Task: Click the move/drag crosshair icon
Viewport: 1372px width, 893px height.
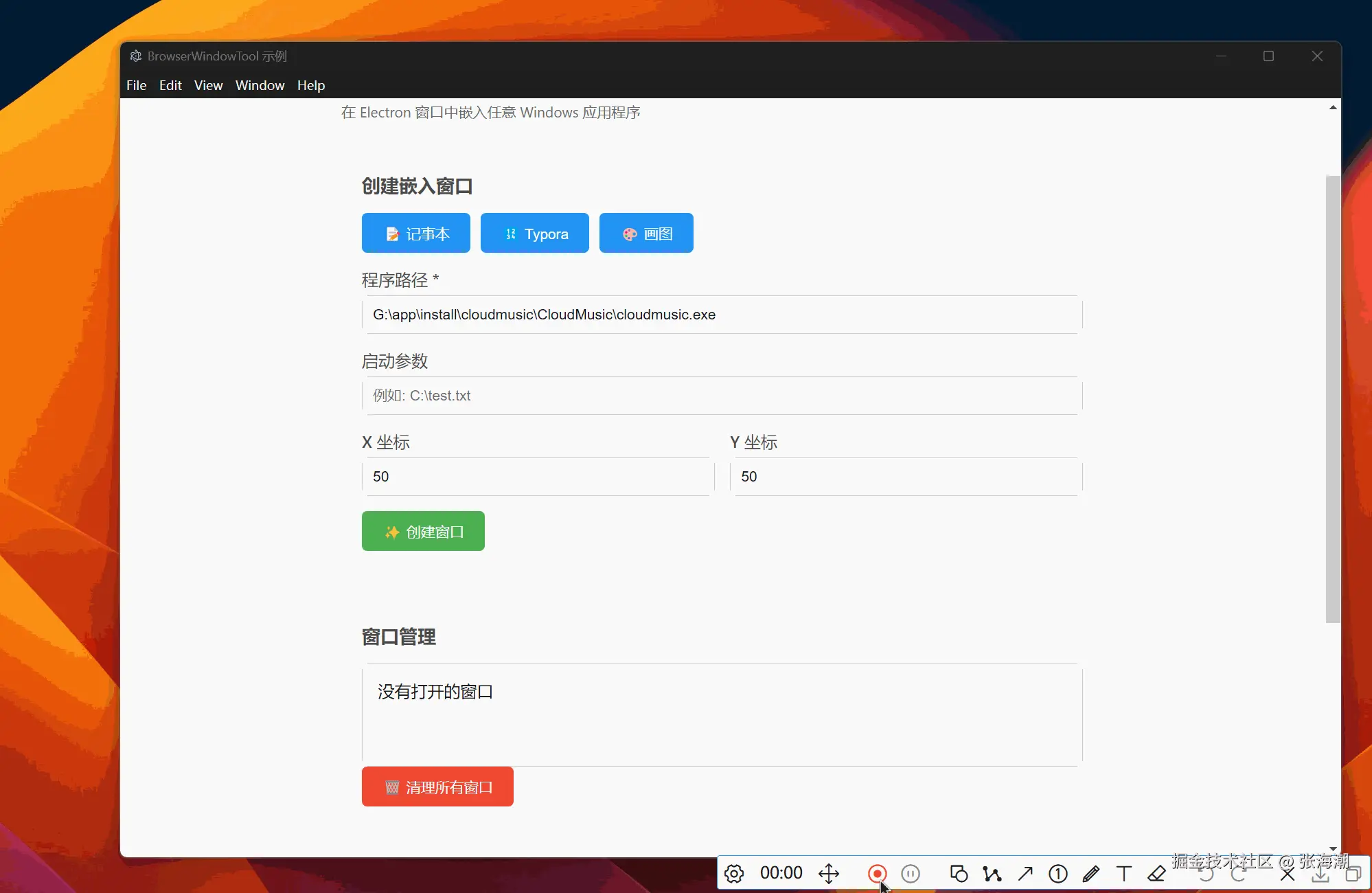Action: click(x=829, y=874)
